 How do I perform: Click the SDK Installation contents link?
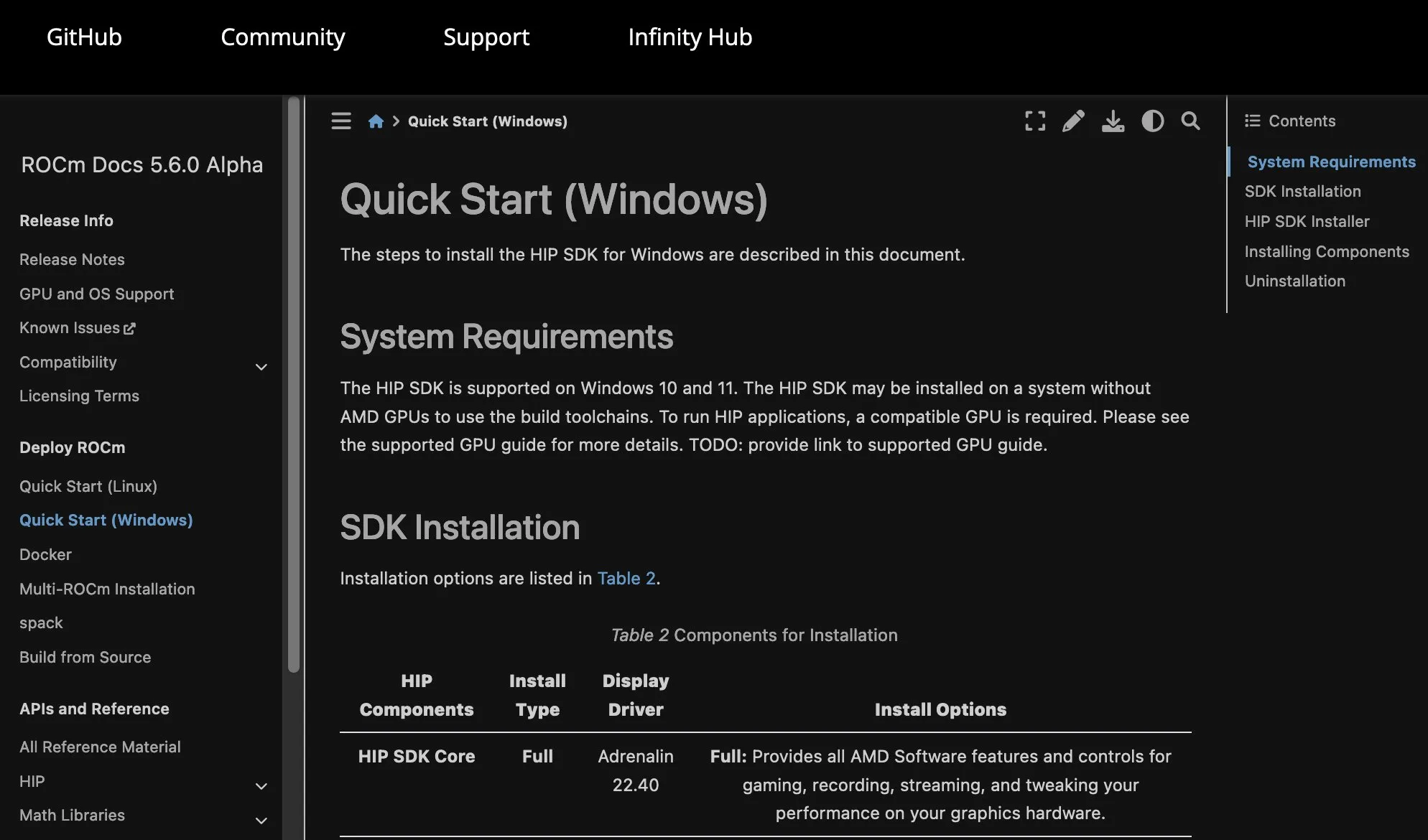pos(1302,190)
